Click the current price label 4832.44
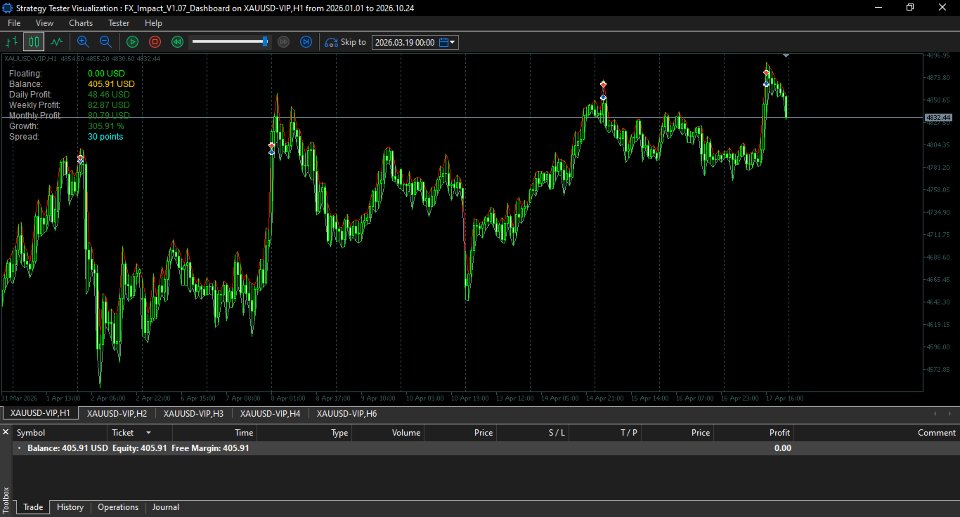960x517 pixels. [x=938, y=118]
